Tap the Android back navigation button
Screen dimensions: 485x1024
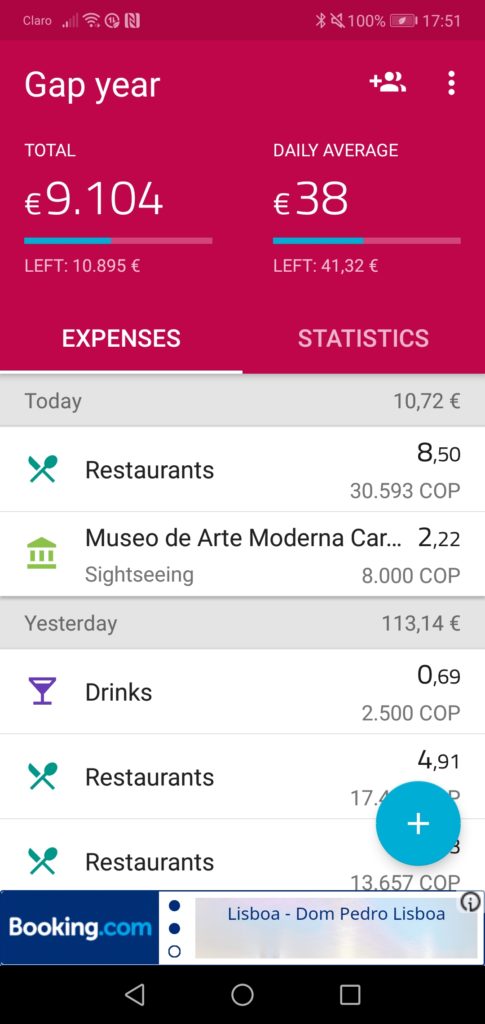pyautogui.click(x=134, y=995)
